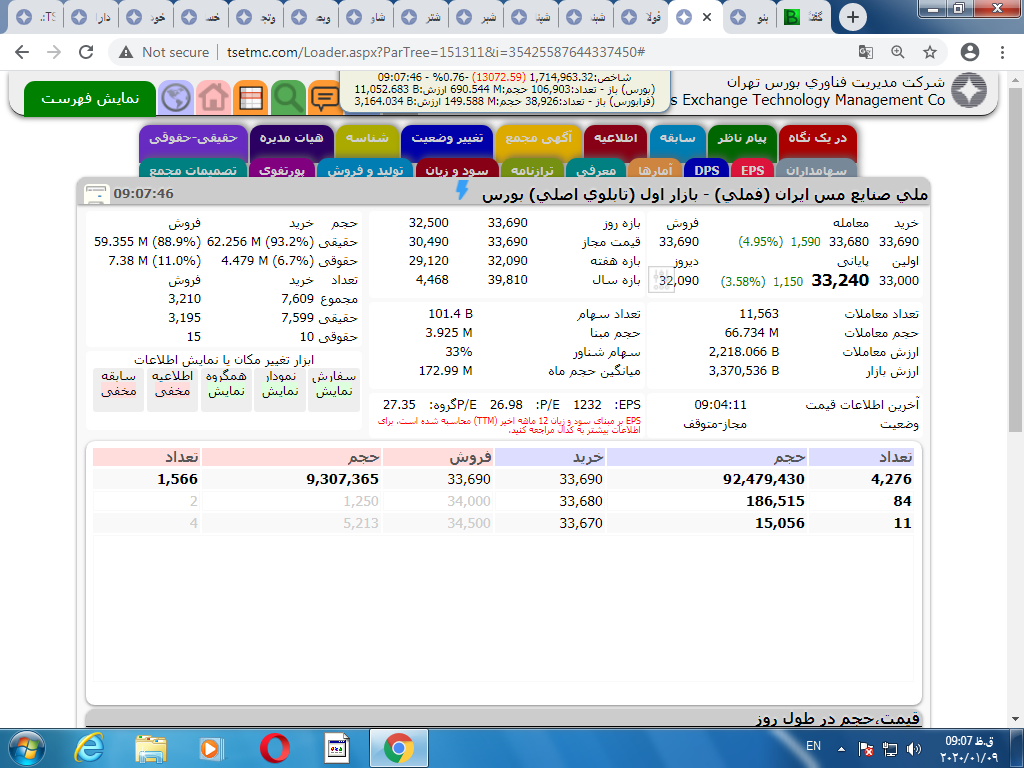This screenshot has width=1024, height=768.
Task: Open the Windows Start menu
Action: pyautogui.click(x=26, y=748)
